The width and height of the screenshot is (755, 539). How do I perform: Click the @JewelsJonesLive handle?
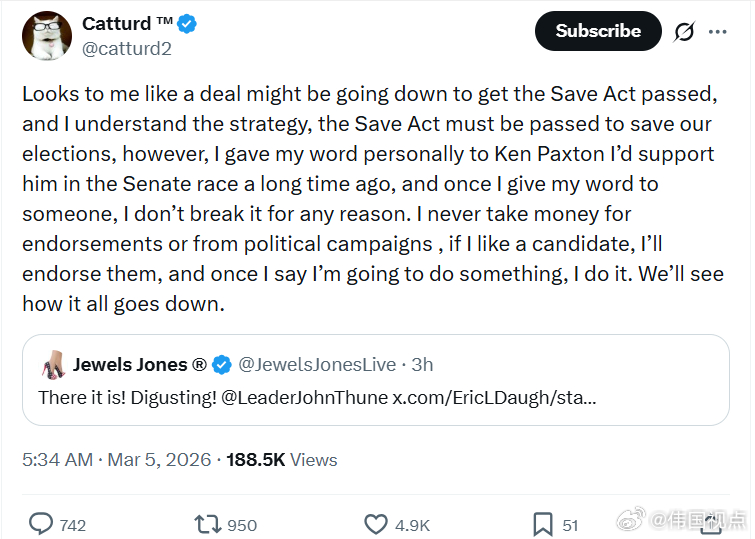point(316,365)
